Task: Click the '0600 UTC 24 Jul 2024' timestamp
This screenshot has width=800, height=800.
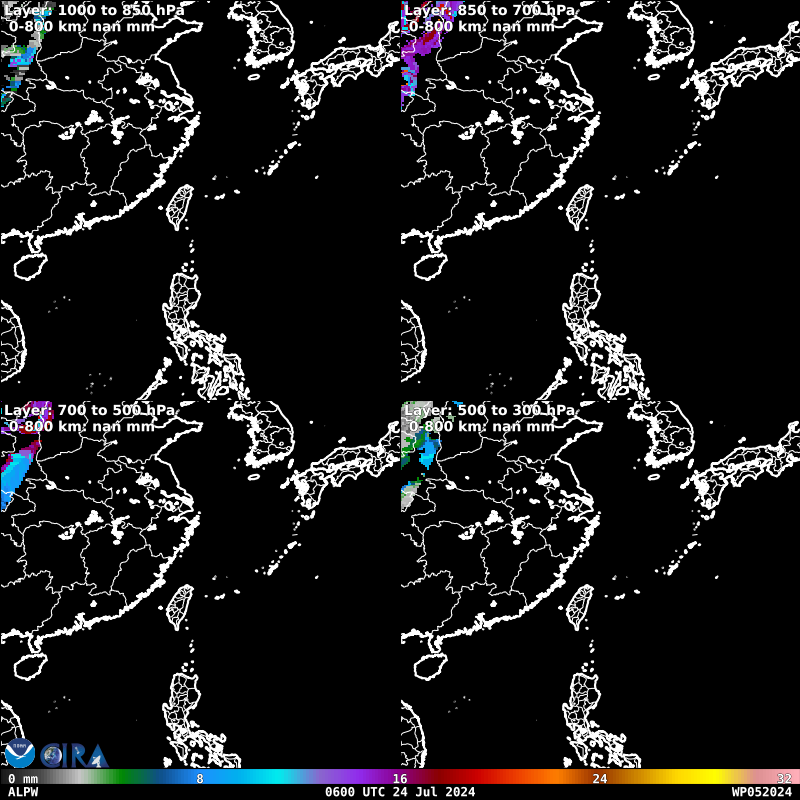Action: (x=400, y=792)
